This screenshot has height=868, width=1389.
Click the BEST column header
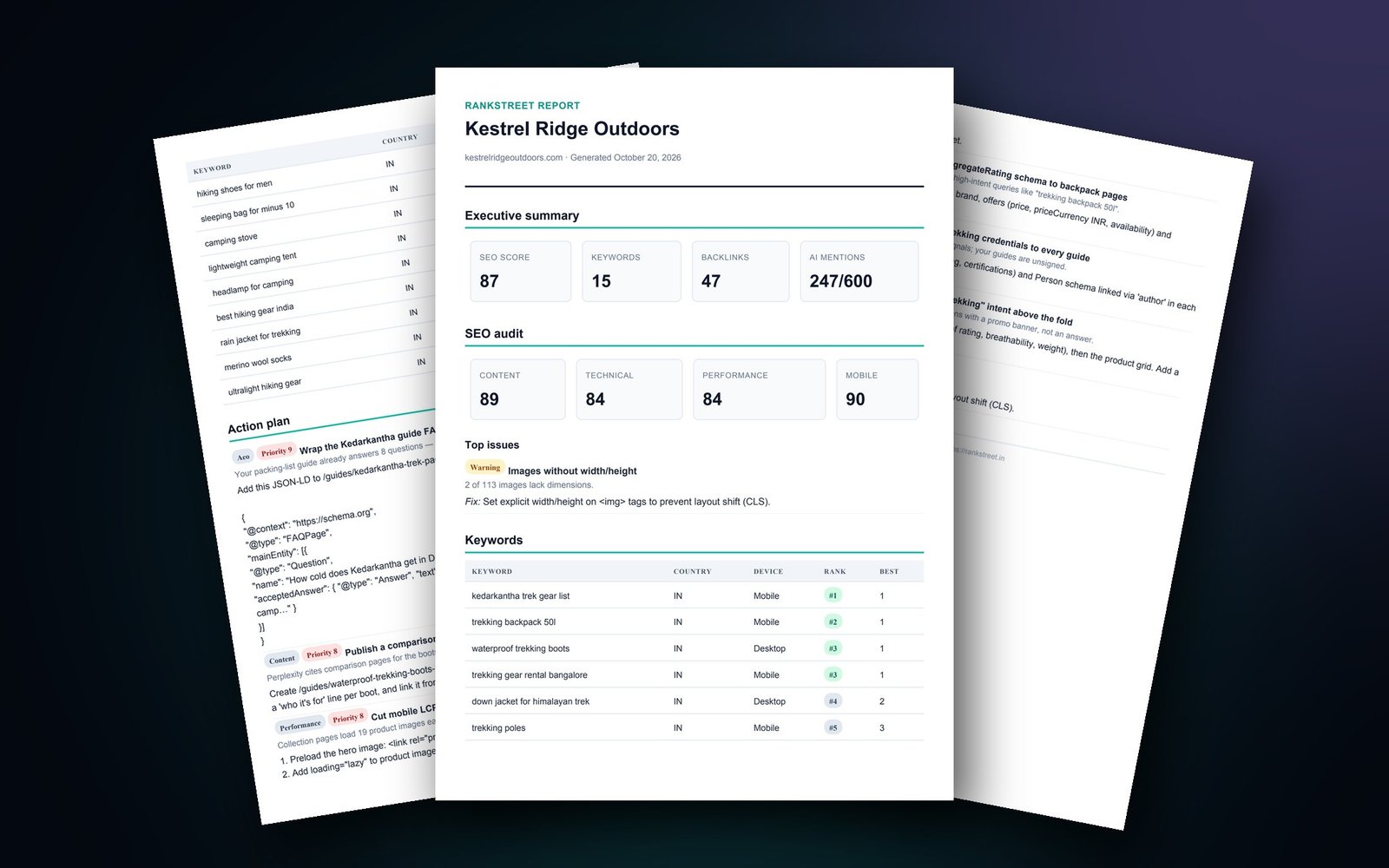point(889,572)
